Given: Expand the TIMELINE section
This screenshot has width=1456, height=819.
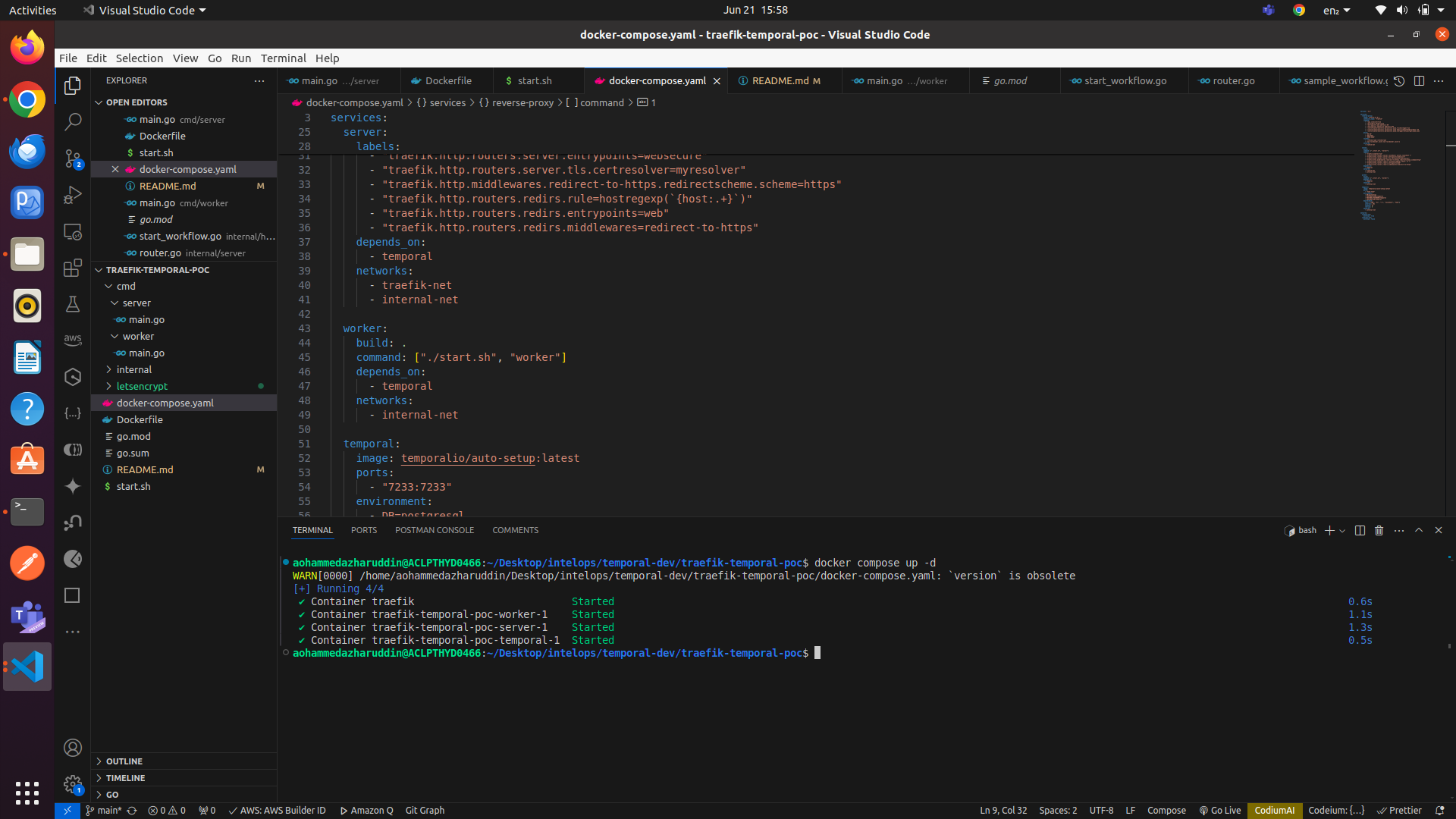Looking at the screenshot, I should coord(125,777).
